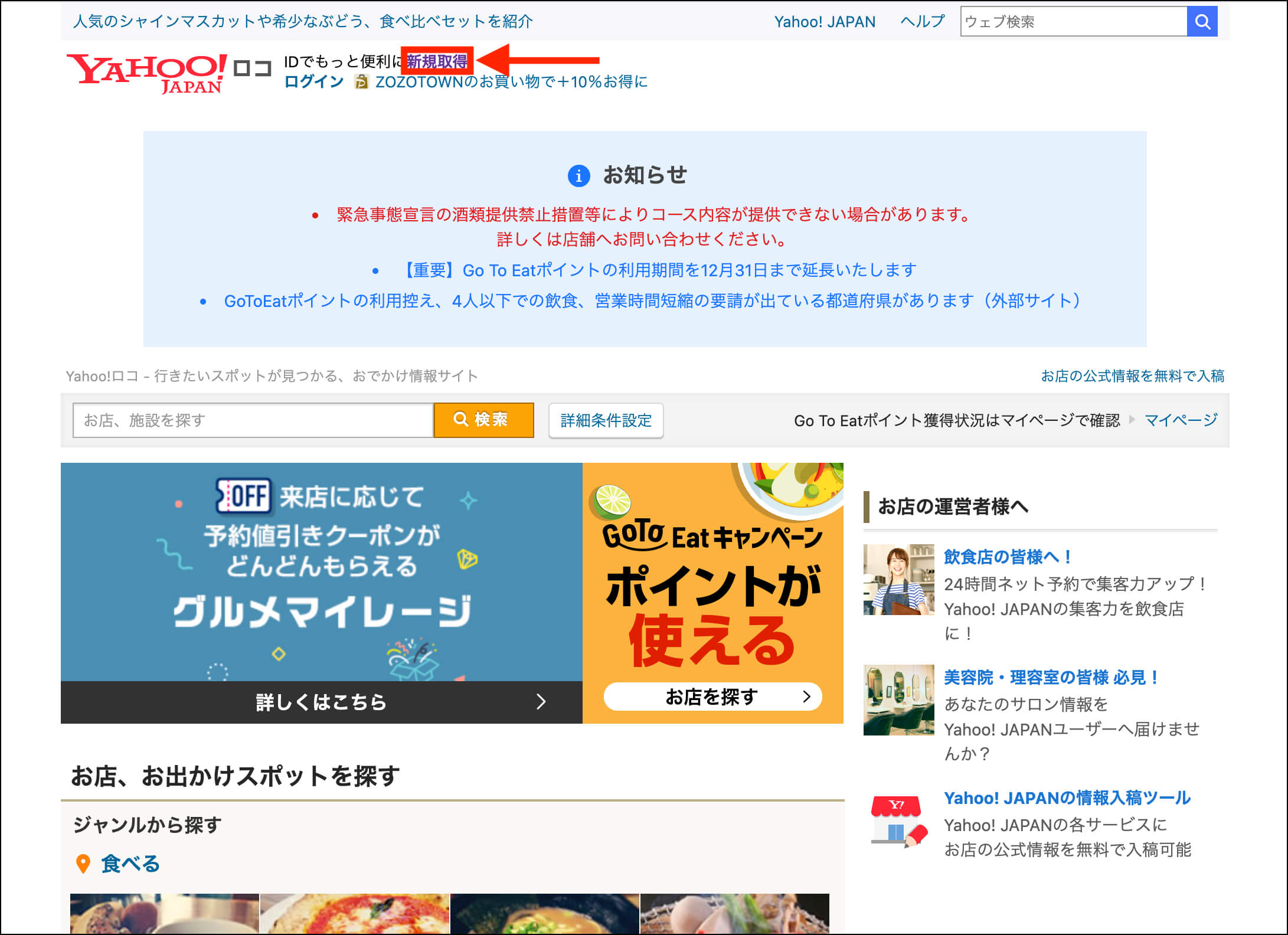Click the 新規取得 link
Image resolution: width=1288 pixels, height=935 pixels.
(x=437, y=61)
